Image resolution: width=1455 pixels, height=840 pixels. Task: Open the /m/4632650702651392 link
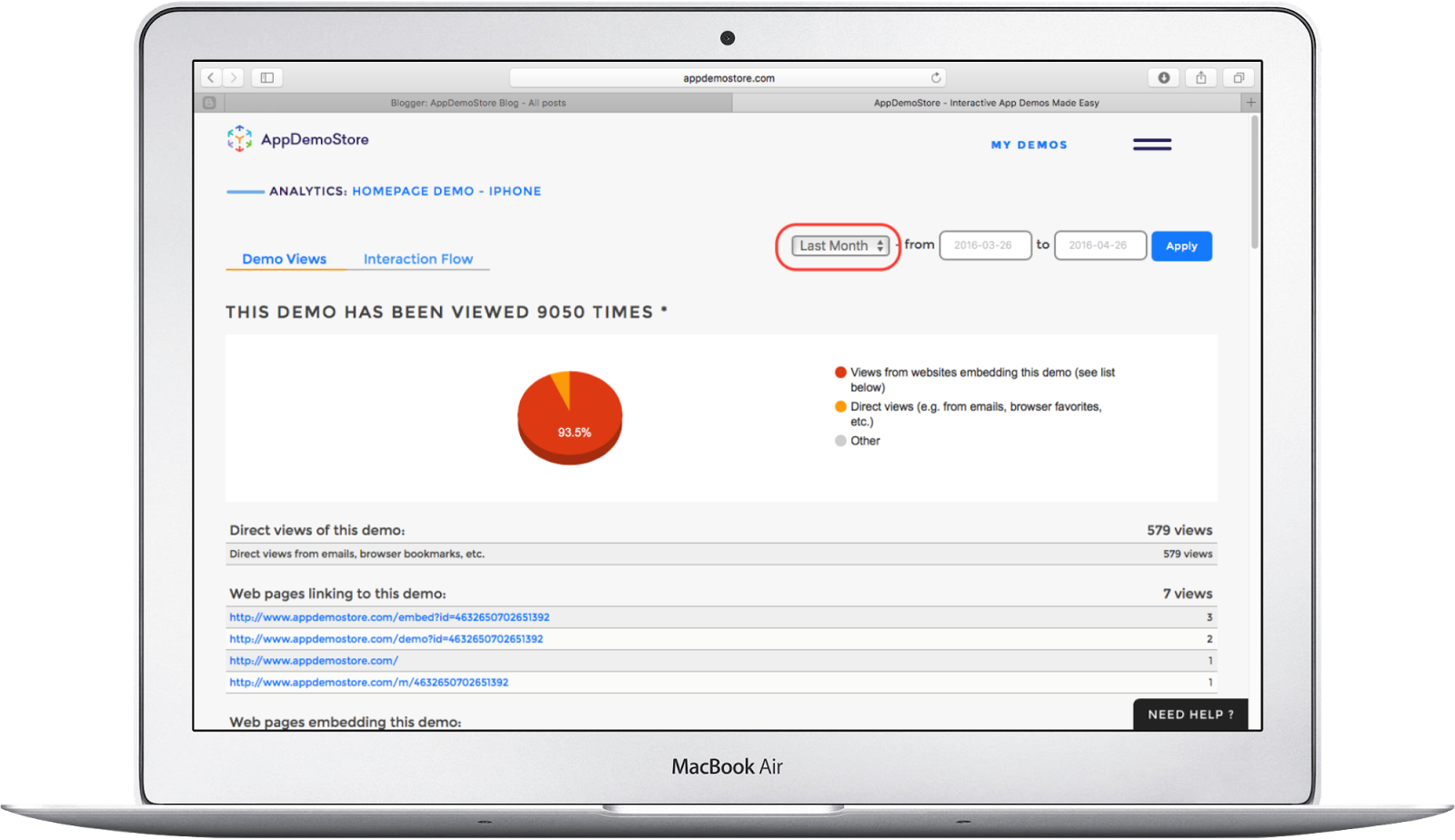pyautogui.click(x=369, y=683)
